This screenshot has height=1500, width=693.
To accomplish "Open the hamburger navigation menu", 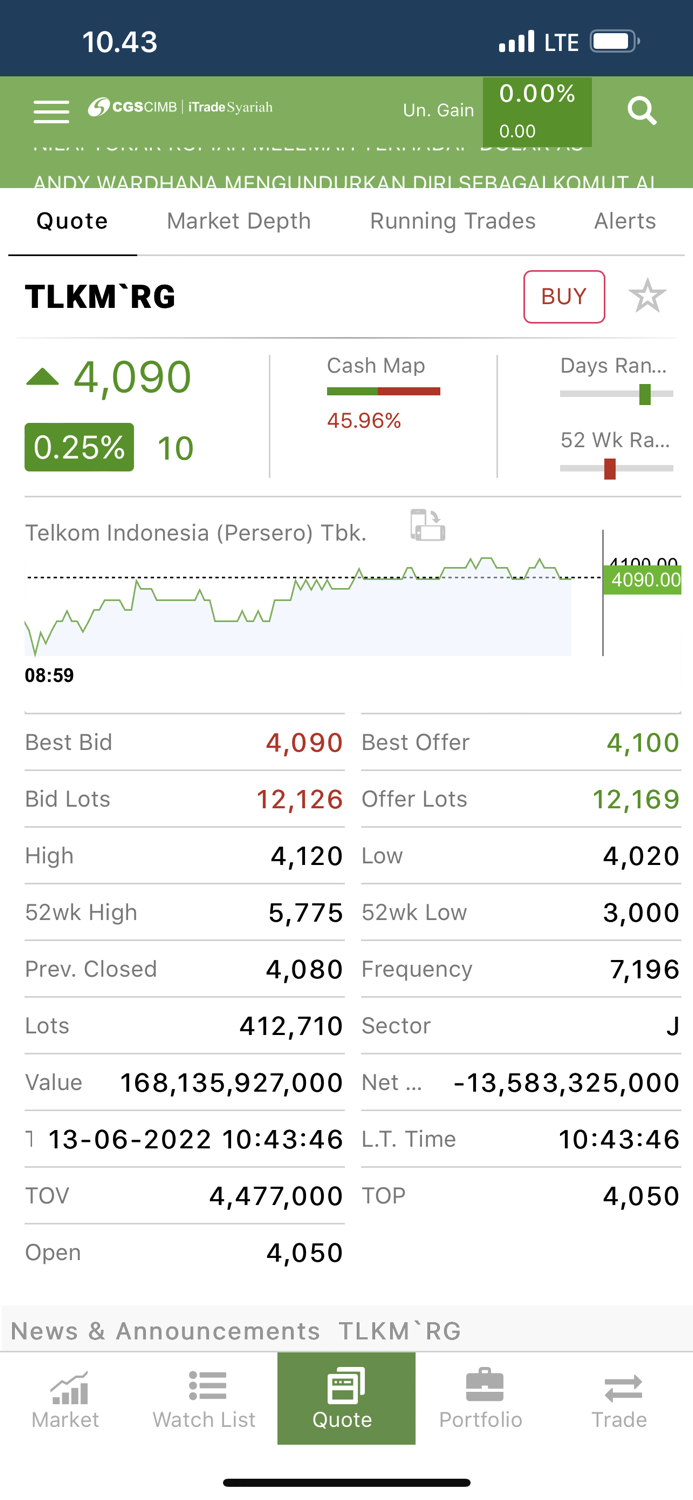I will (51, 111).
